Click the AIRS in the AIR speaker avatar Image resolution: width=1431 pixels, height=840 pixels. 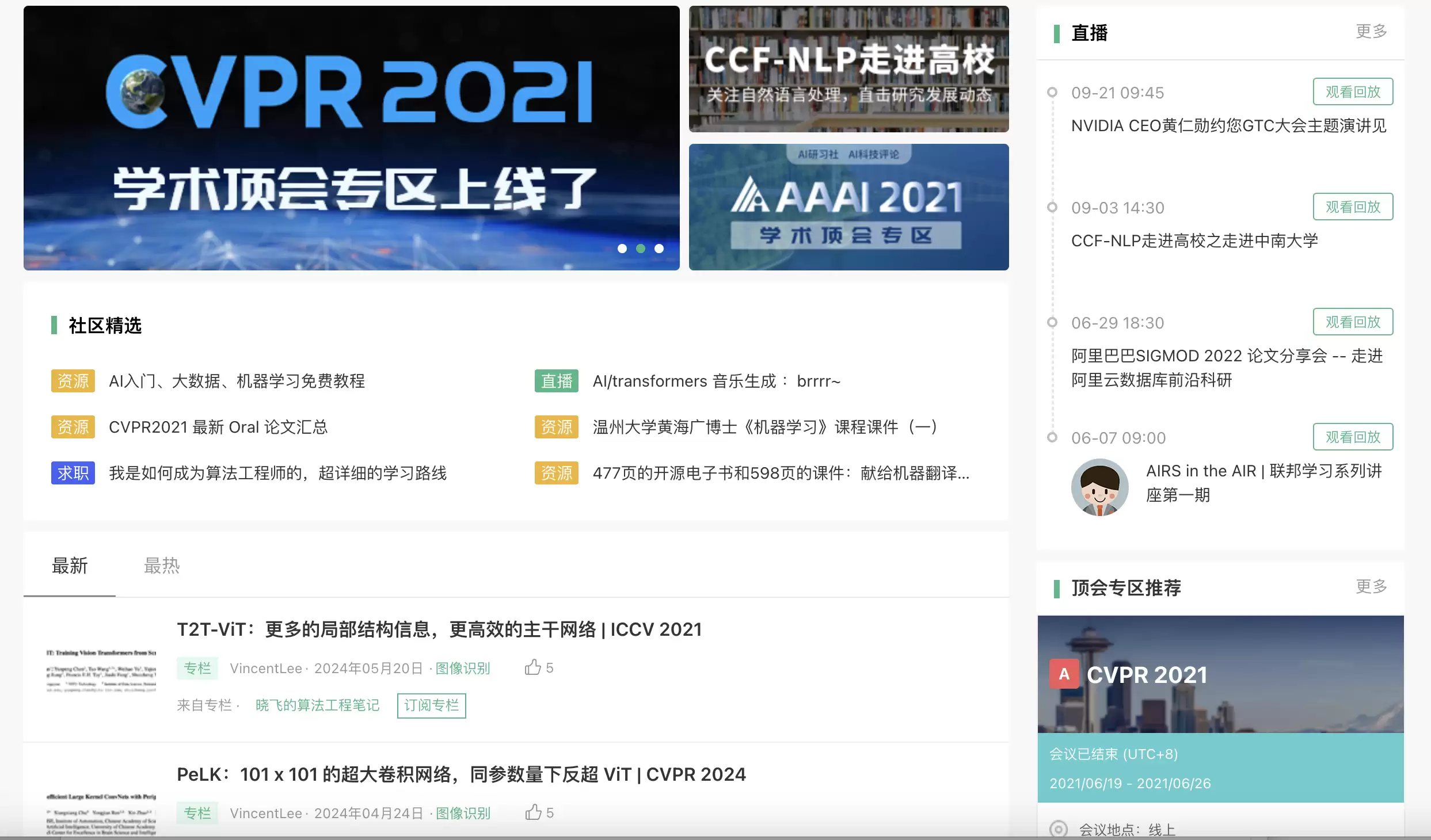click(x=1099, y=487)
